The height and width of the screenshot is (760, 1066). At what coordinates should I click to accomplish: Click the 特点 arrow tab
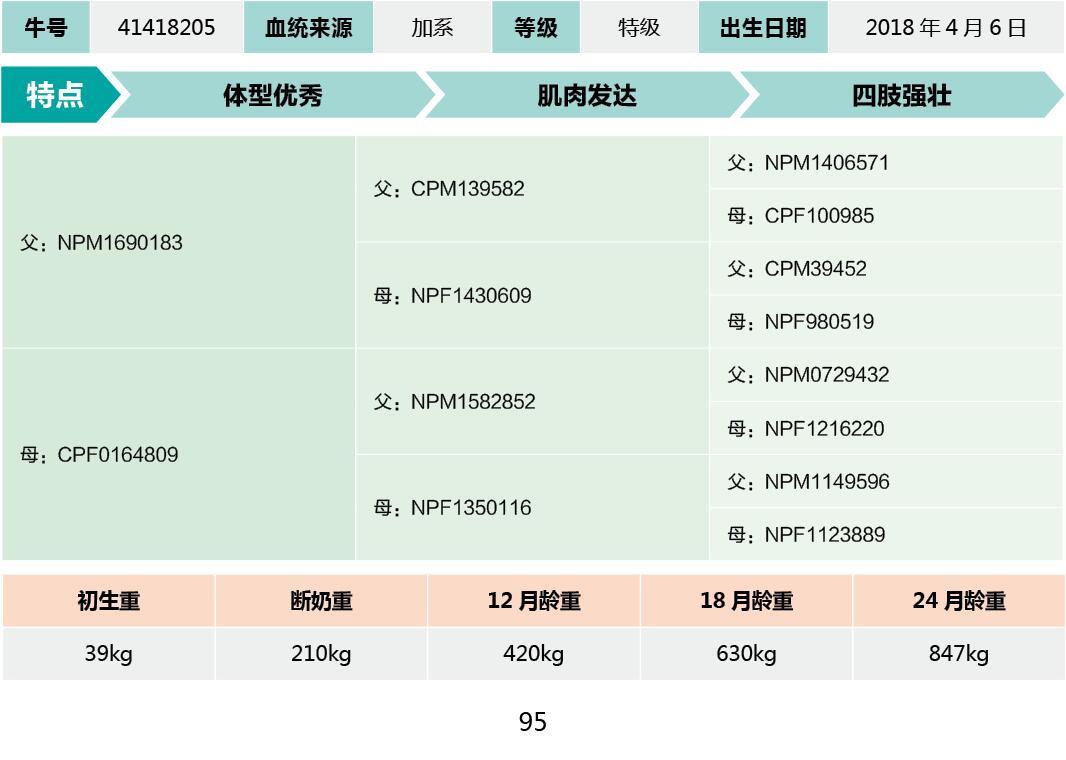[x=56, y=96]
